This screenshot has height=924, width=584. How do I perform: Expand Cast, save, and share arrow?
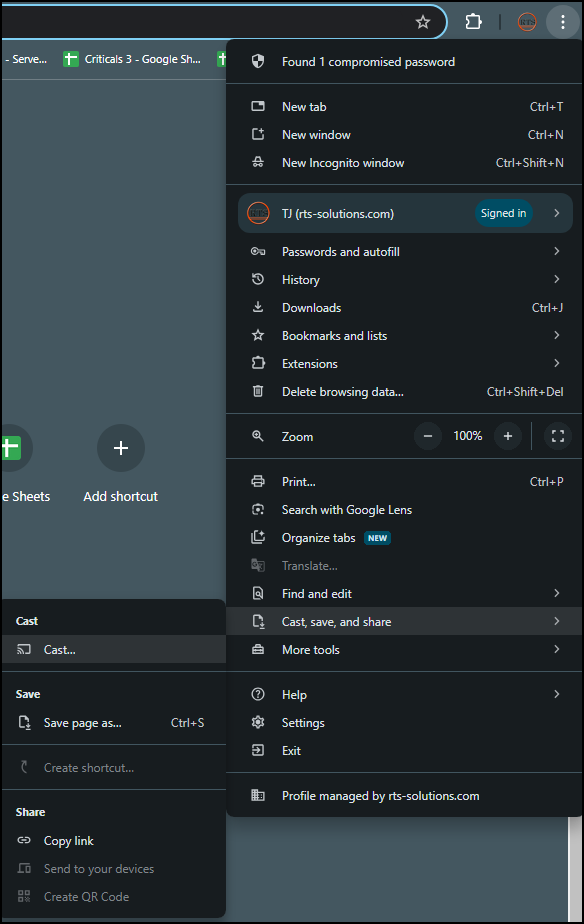point(557,621)
